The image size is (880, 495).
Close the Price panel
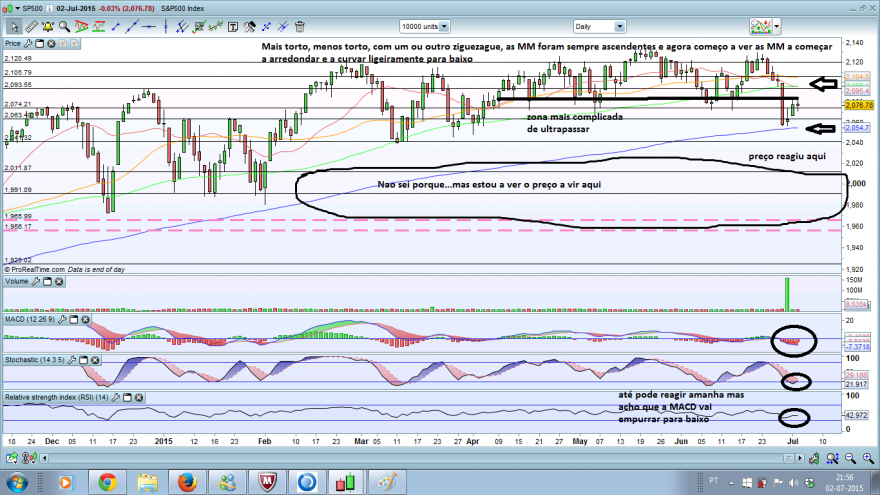[x=51, y=43]
